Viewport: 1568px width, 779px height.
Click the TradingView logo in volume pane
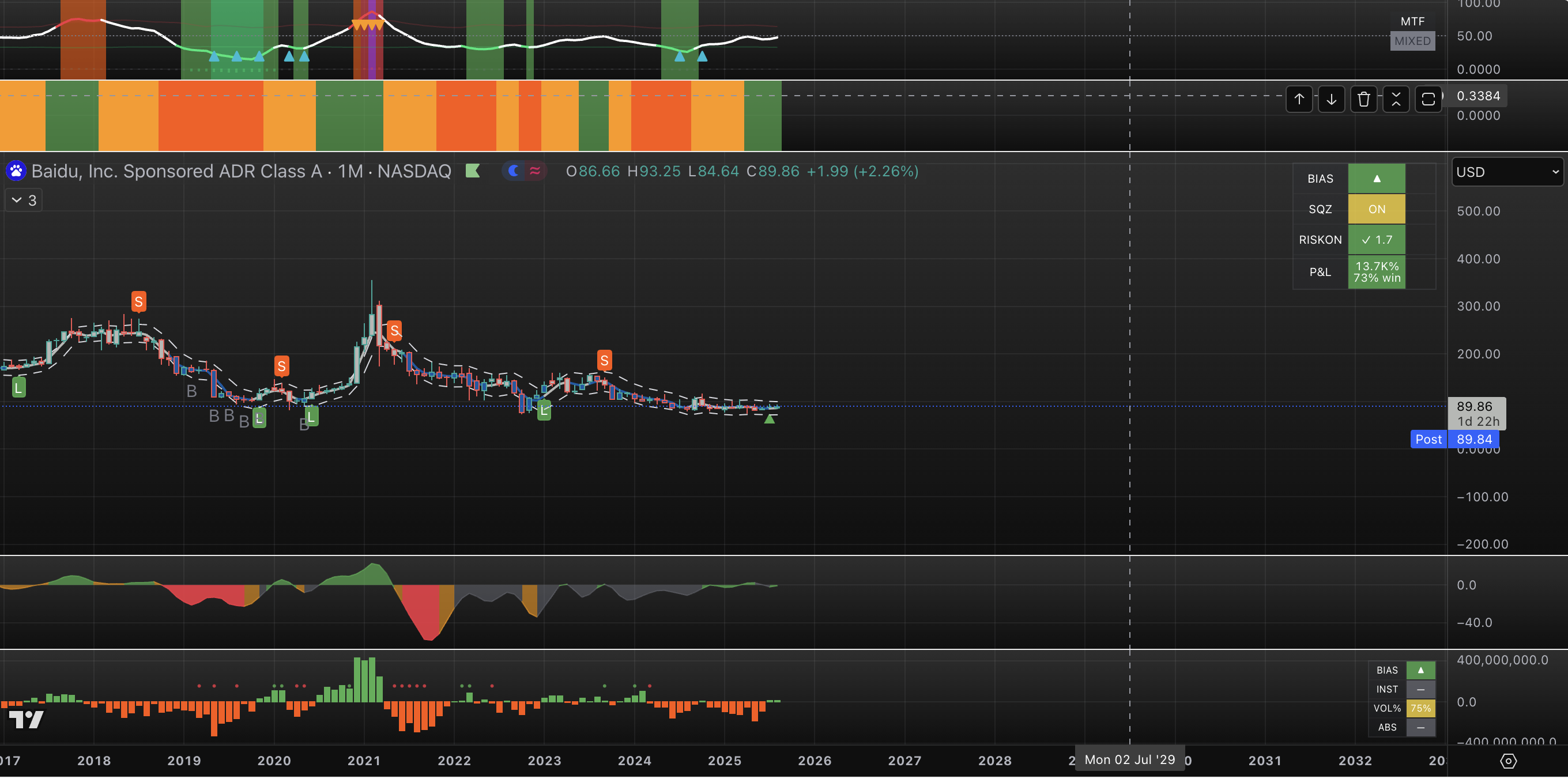[26, 719]
